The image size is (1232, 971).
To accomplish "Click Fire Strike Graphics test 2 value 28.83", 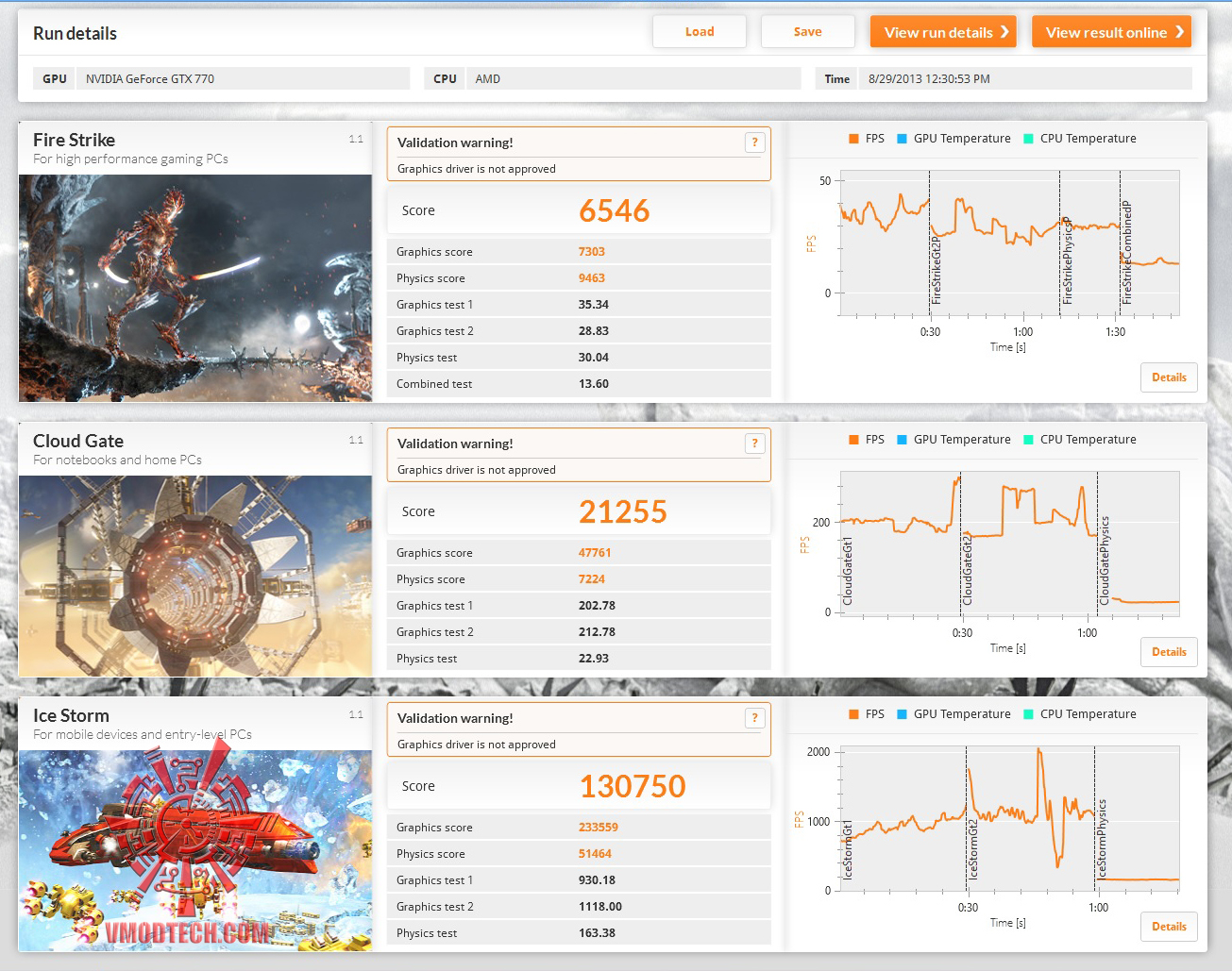I will pos(594,331).
